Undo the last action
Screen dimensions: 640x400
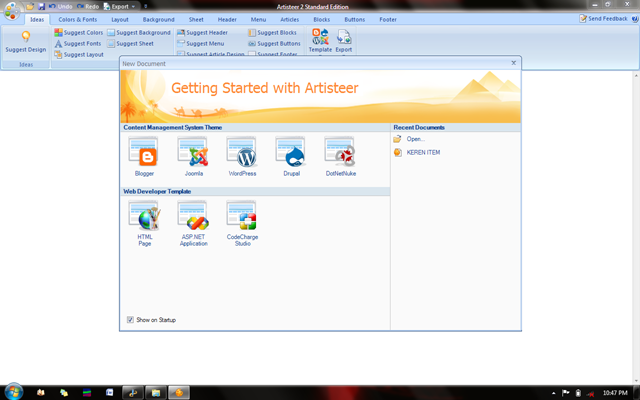(x=60, y=7)
